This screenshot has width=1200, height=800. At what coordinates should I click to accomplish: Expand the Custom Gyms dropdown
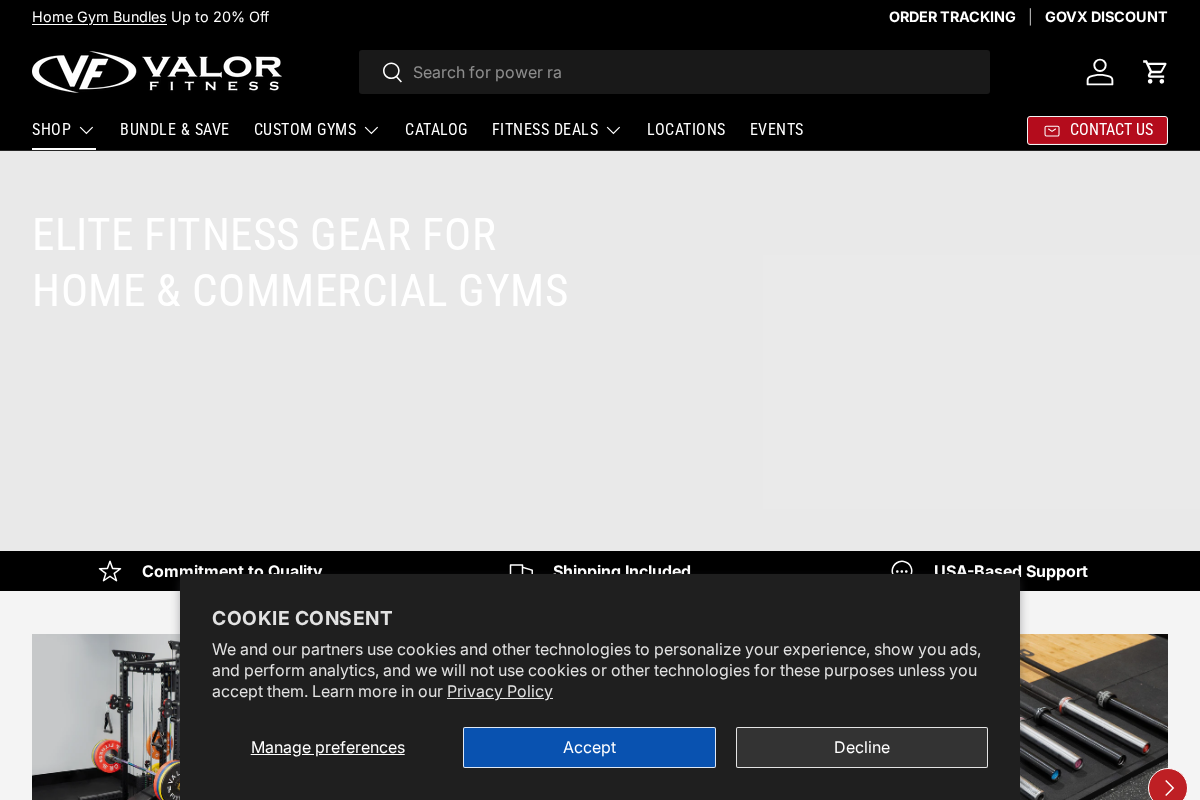pyautogui.click(x=316, y=129)
